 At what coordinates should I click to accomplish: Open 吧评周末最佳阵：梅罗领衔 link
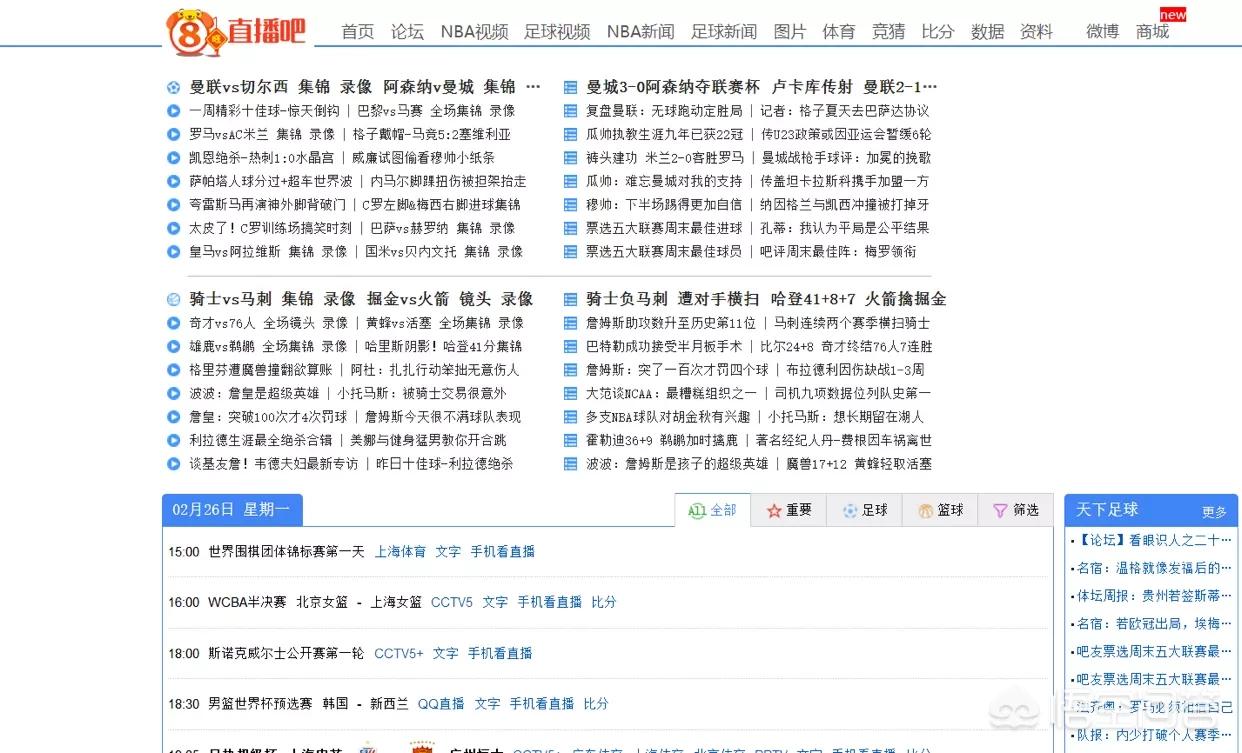point(838,252)
